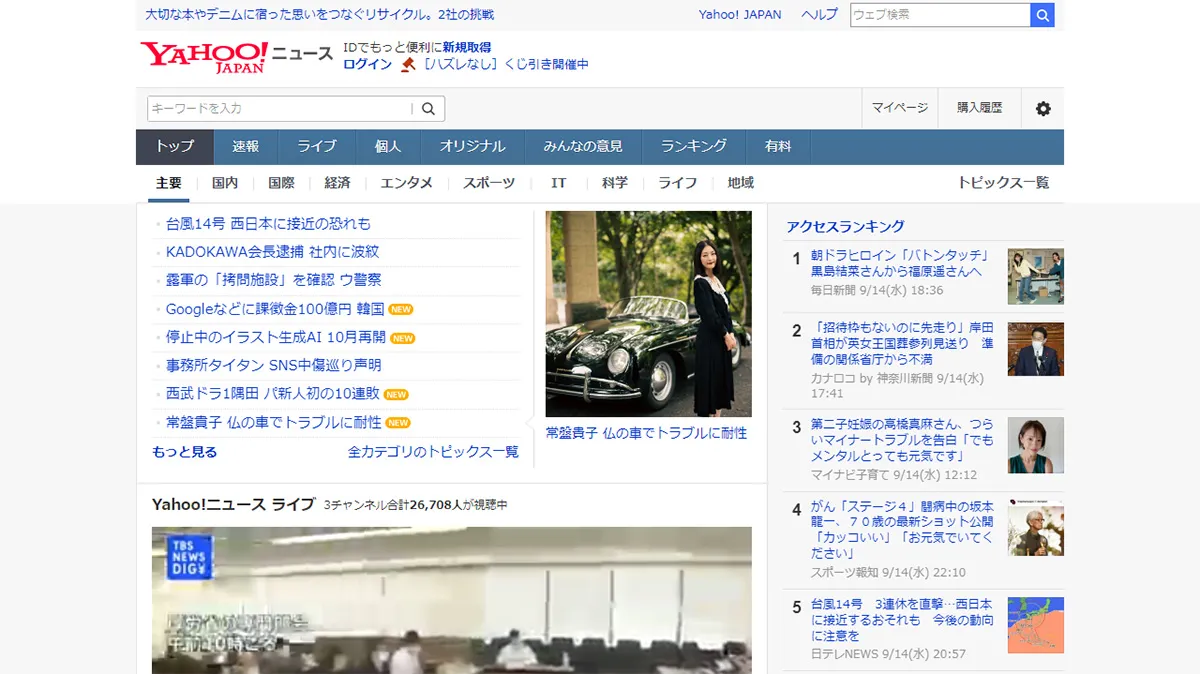Viewport: 1200px width, 674px height.
Task: Click the キーワードを入力 search field
Action: click(x=278, y=109)
